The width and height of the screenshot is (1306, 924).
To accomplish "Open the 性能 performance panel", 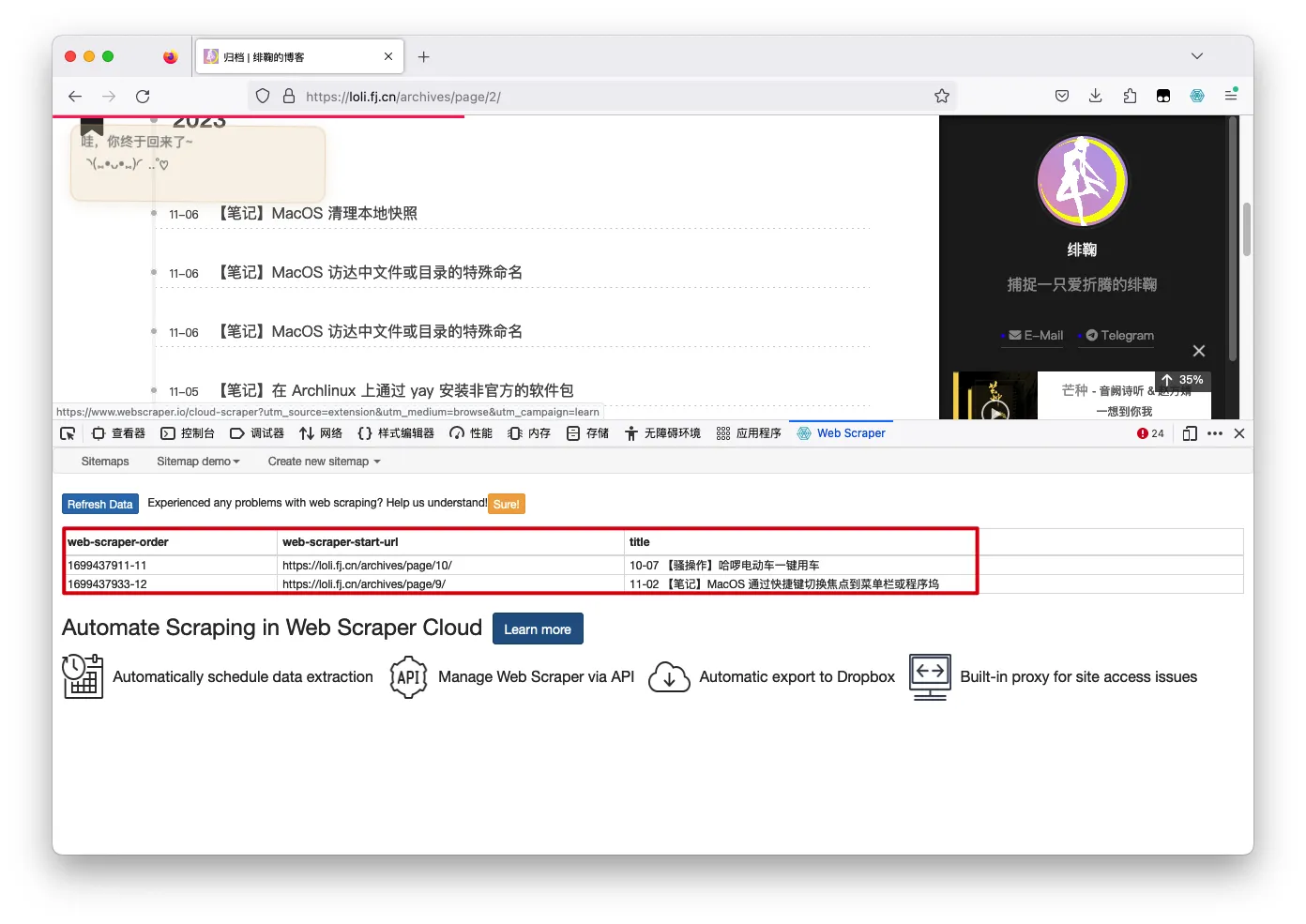I will click(471, 433).
